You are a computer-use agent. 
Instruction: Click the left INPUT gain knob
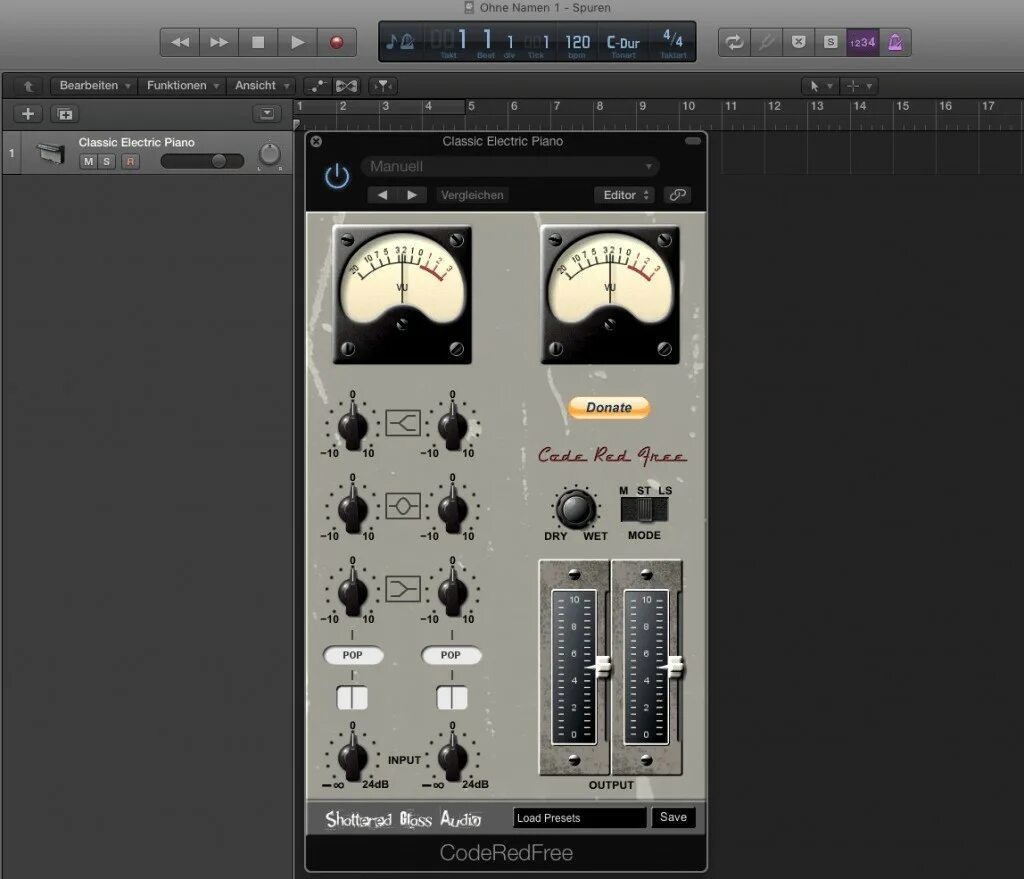pyautogui.click(x=352, y=756)
